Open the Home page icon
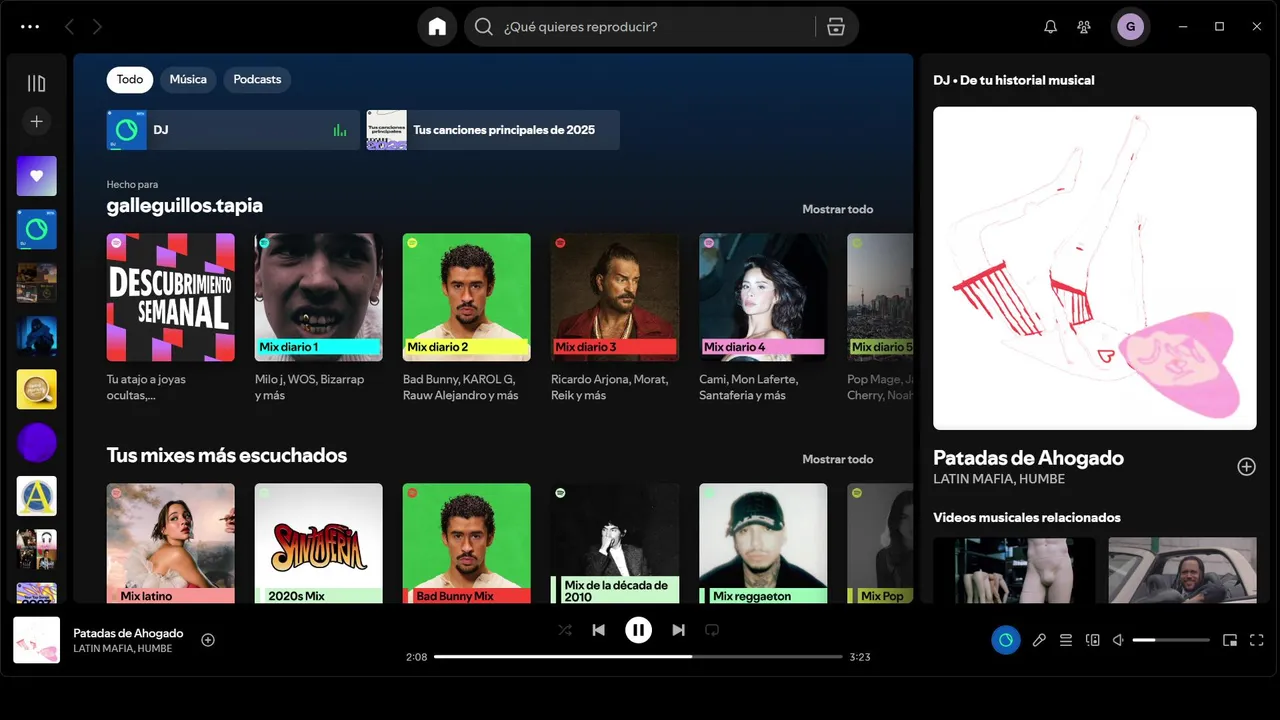The width and height of the screenshot is (1280, 720). pyautogui.click(x=437, y=27)
